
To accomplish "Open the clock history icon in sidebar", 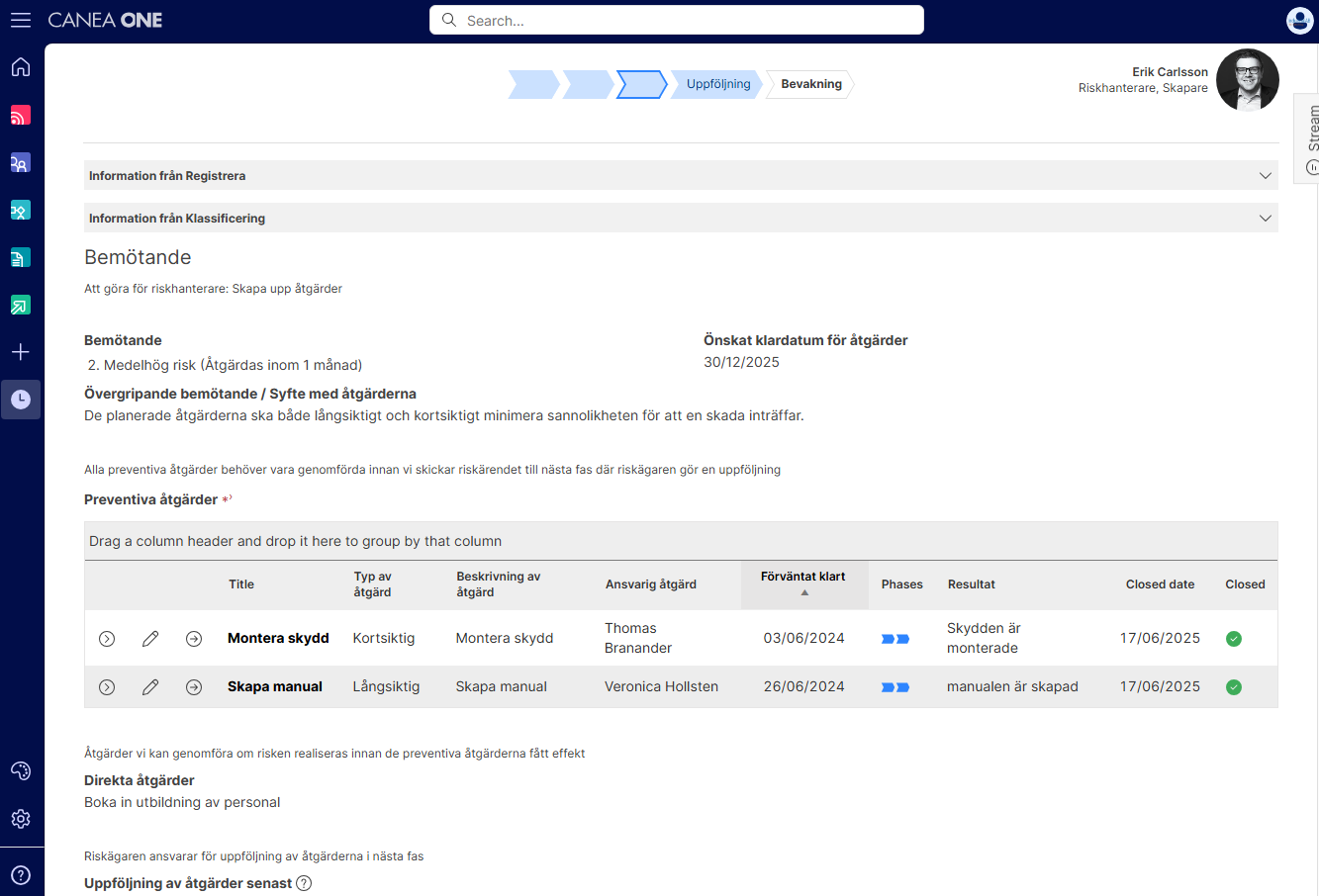I will (21, 400).
